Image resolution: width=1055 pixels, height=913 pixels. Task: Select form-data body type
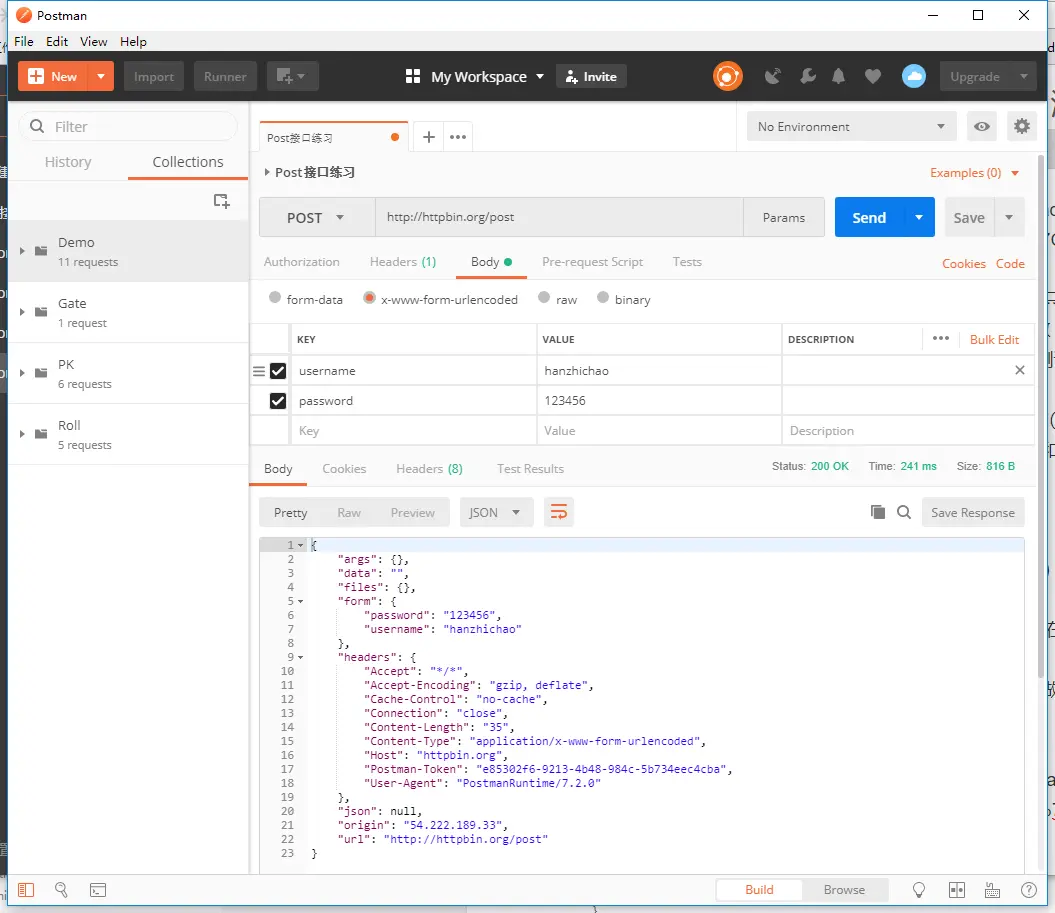coord(275,297)
